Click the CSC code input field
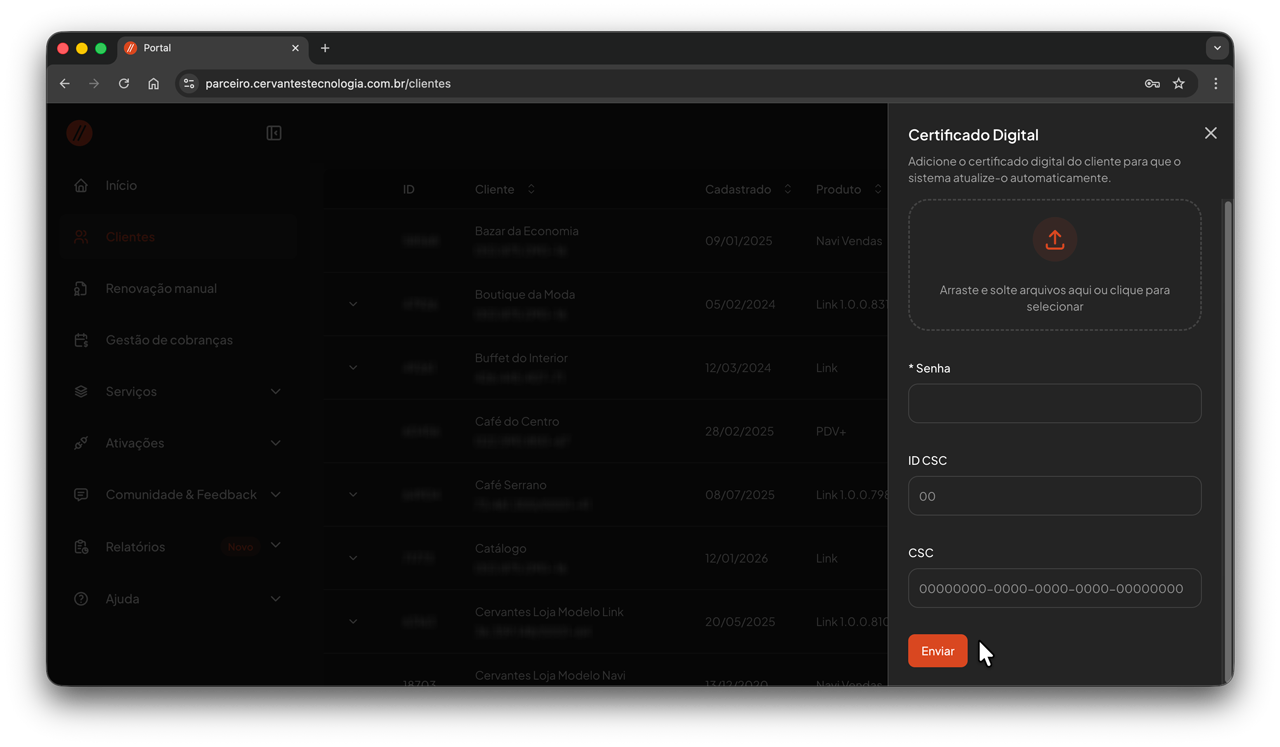The image size is (1280, 747). tap(1054, 589)
